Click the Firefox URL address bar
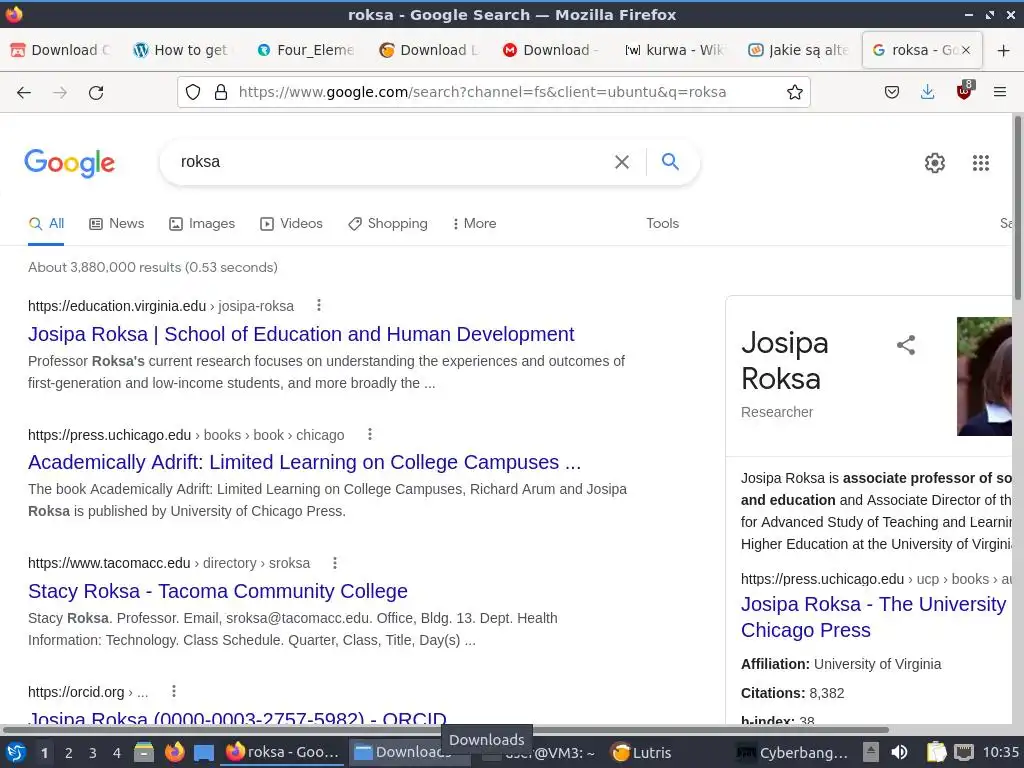Screen dimensions: 1024x768 482,92
